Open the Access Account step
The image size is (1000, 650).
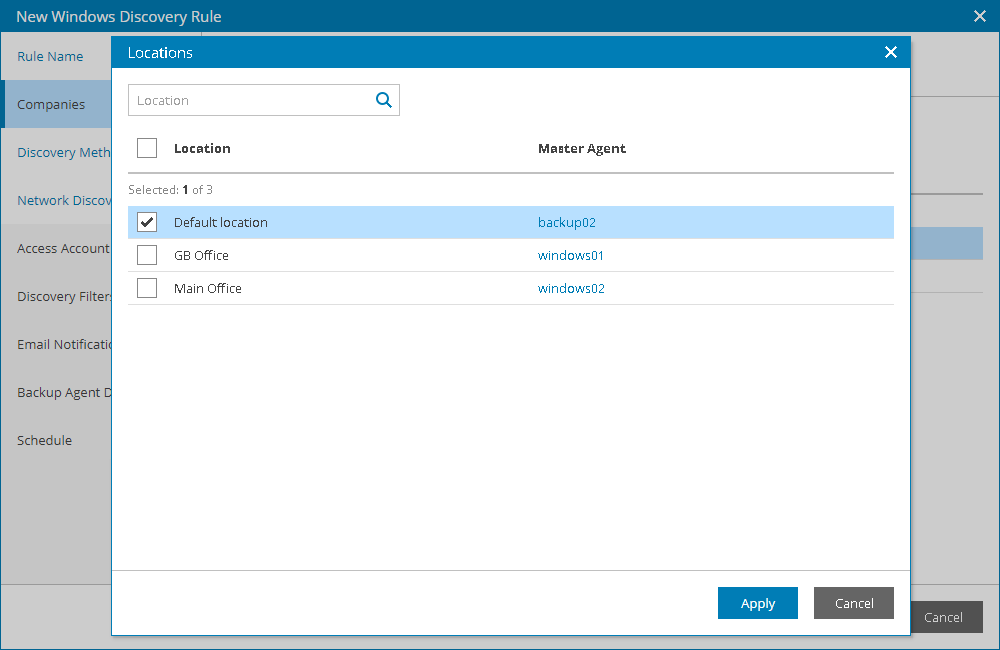tap(62, 248)
